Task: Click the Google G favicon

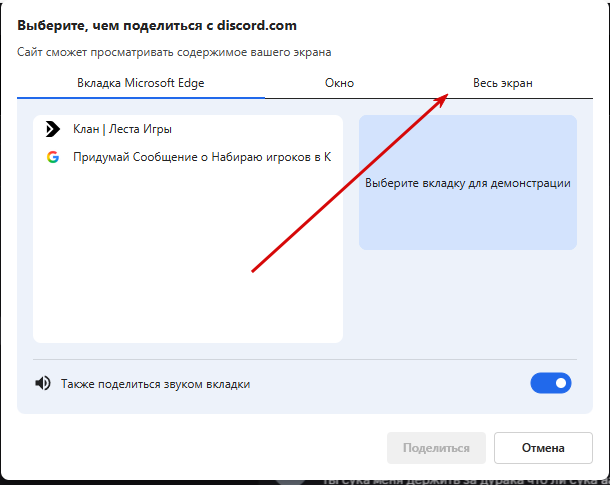Action: coord(53,157)
